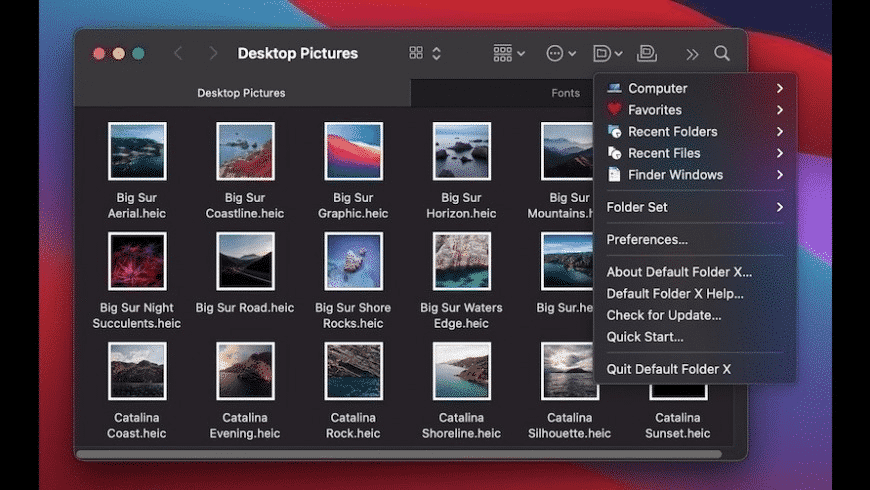870x490 pixels.
Task: Click the Catalina Rock.heic file name
Action: [x=353, y=426]
